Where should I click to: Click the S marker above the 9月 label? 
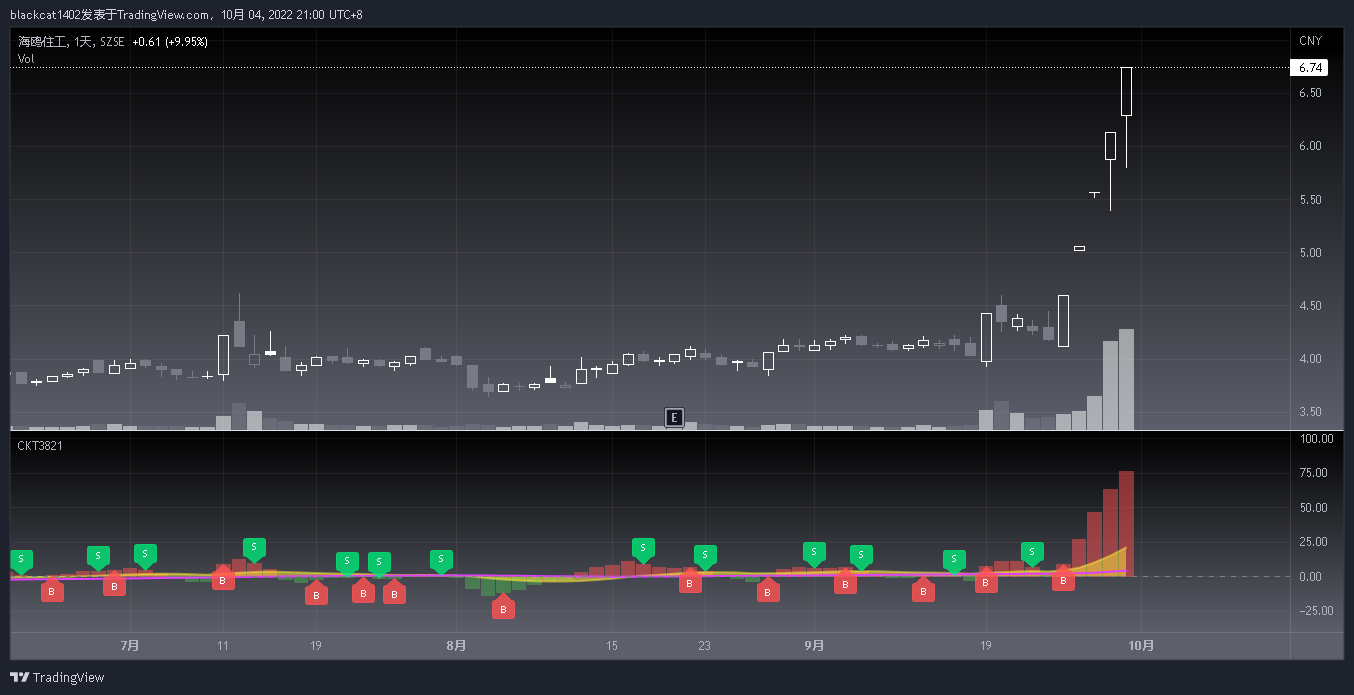click(814, 553)
